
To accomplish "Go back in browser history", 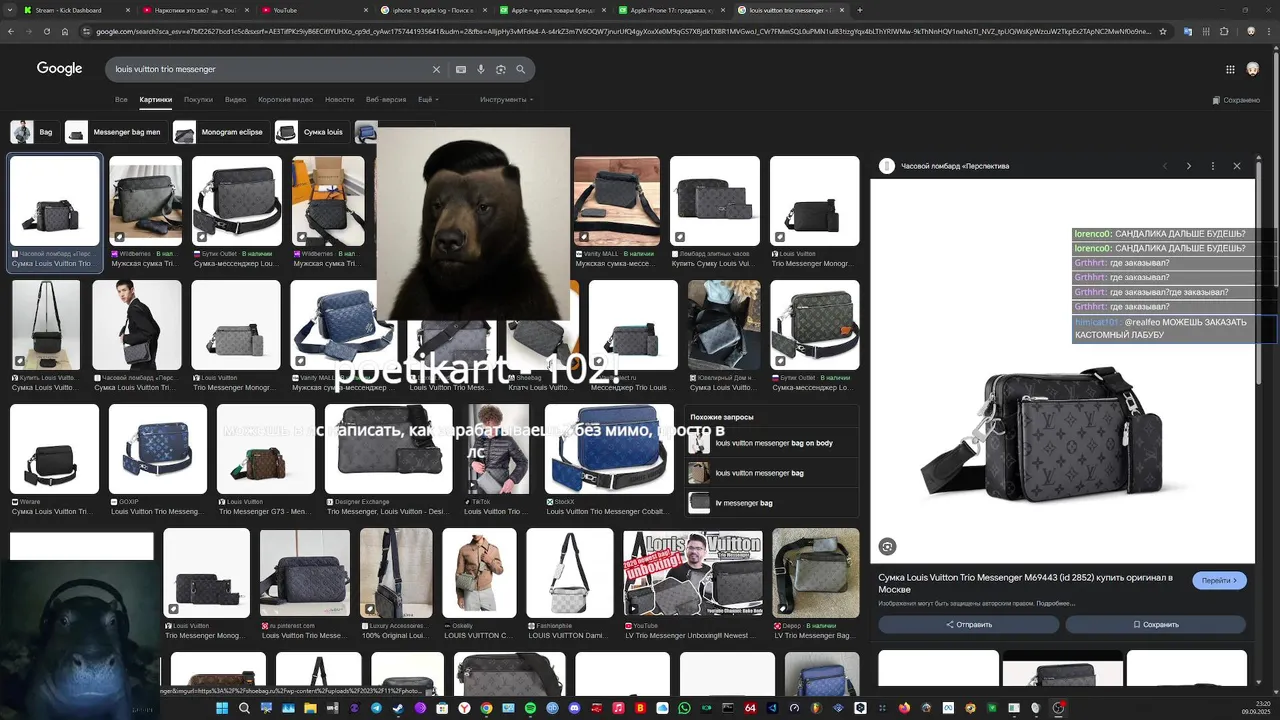I will click(11, 31).
